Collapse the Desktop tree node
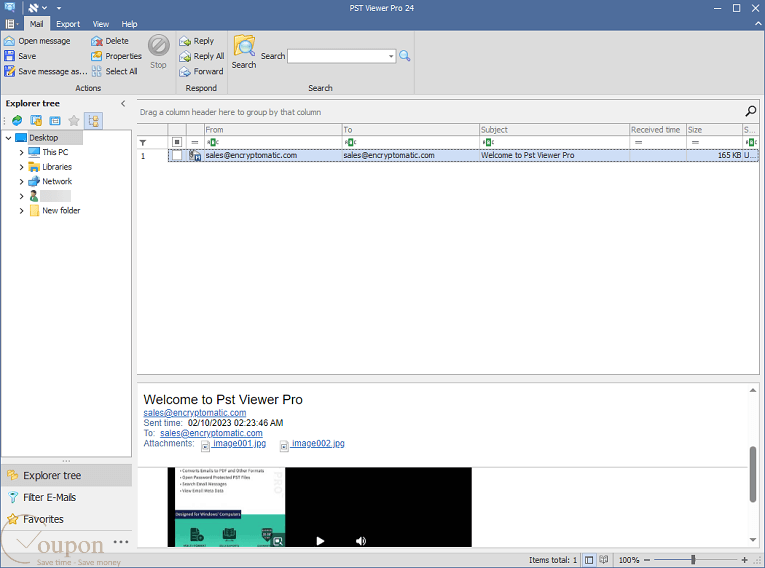 8,138
